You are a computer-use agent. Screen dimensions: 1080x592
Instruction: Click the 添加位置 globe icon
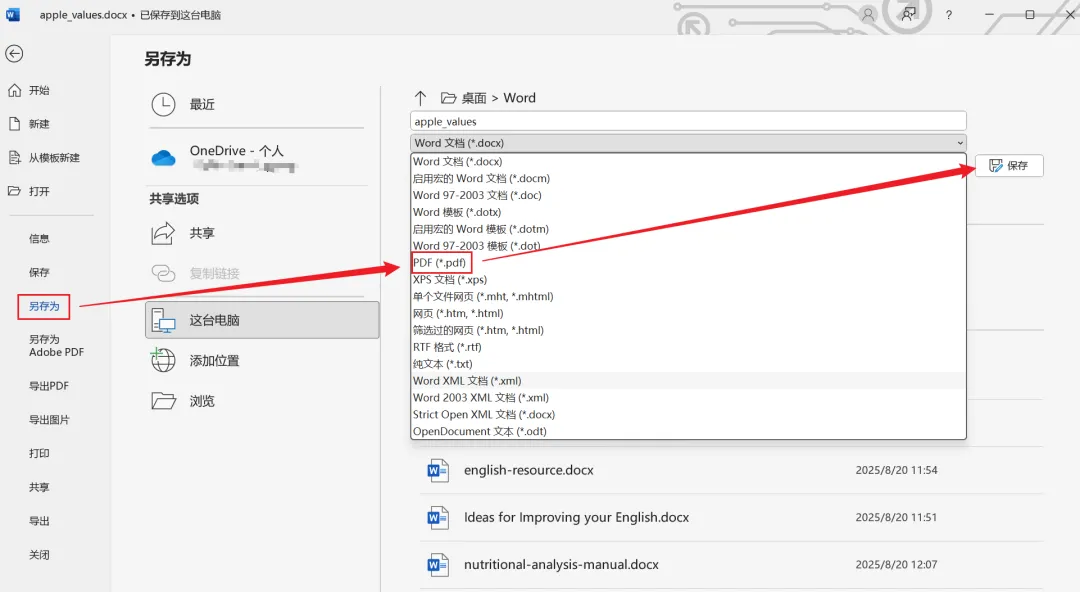(x=163, y=360)
